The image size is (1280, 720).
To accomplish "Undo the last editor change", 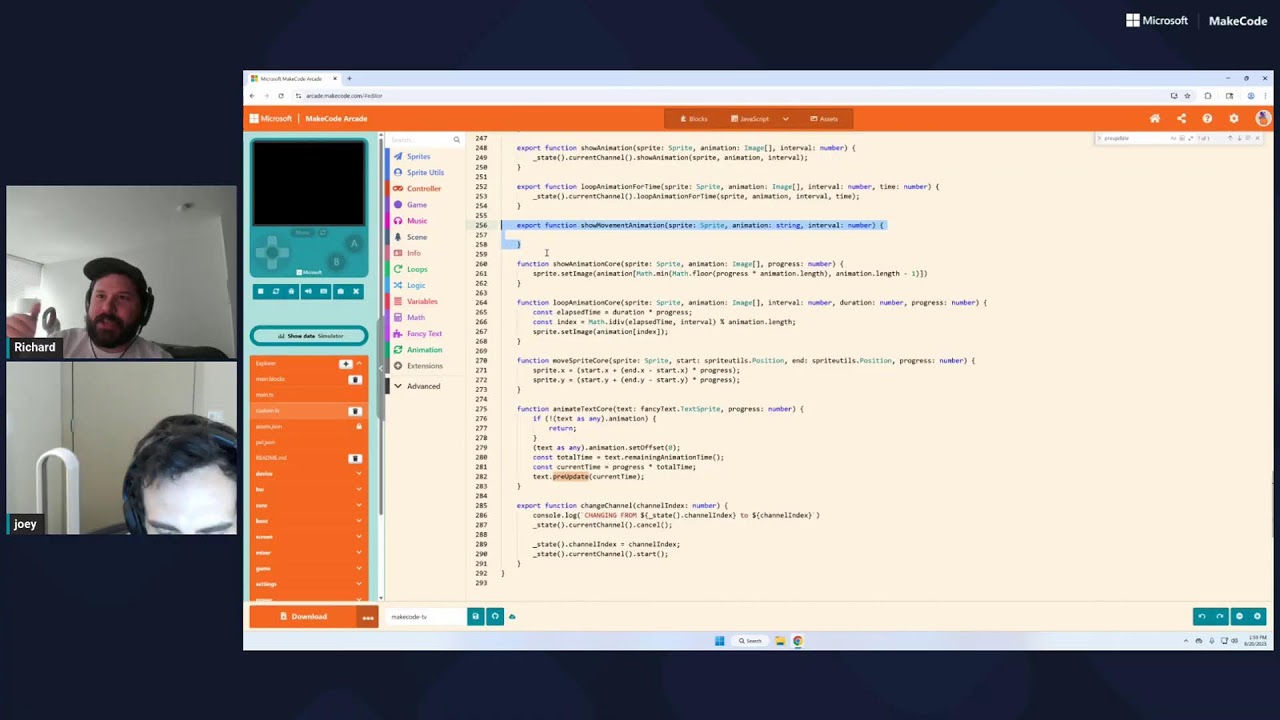I will coord(1202,616).
